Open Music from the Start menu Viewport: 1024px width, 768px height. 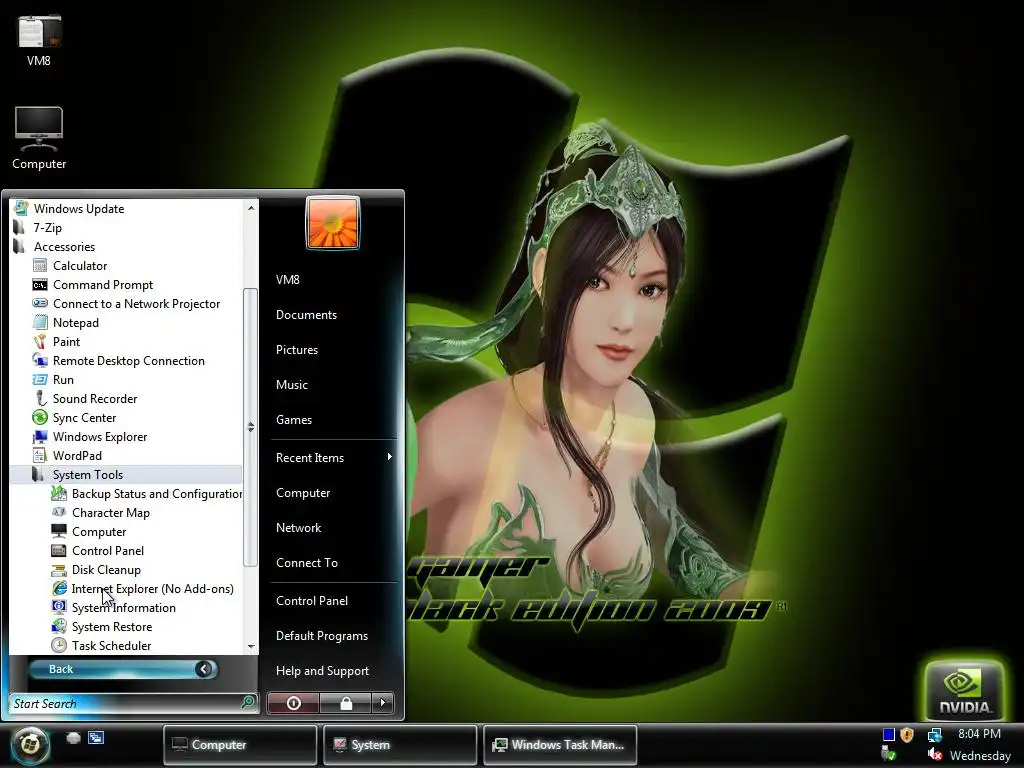(291, 385)
